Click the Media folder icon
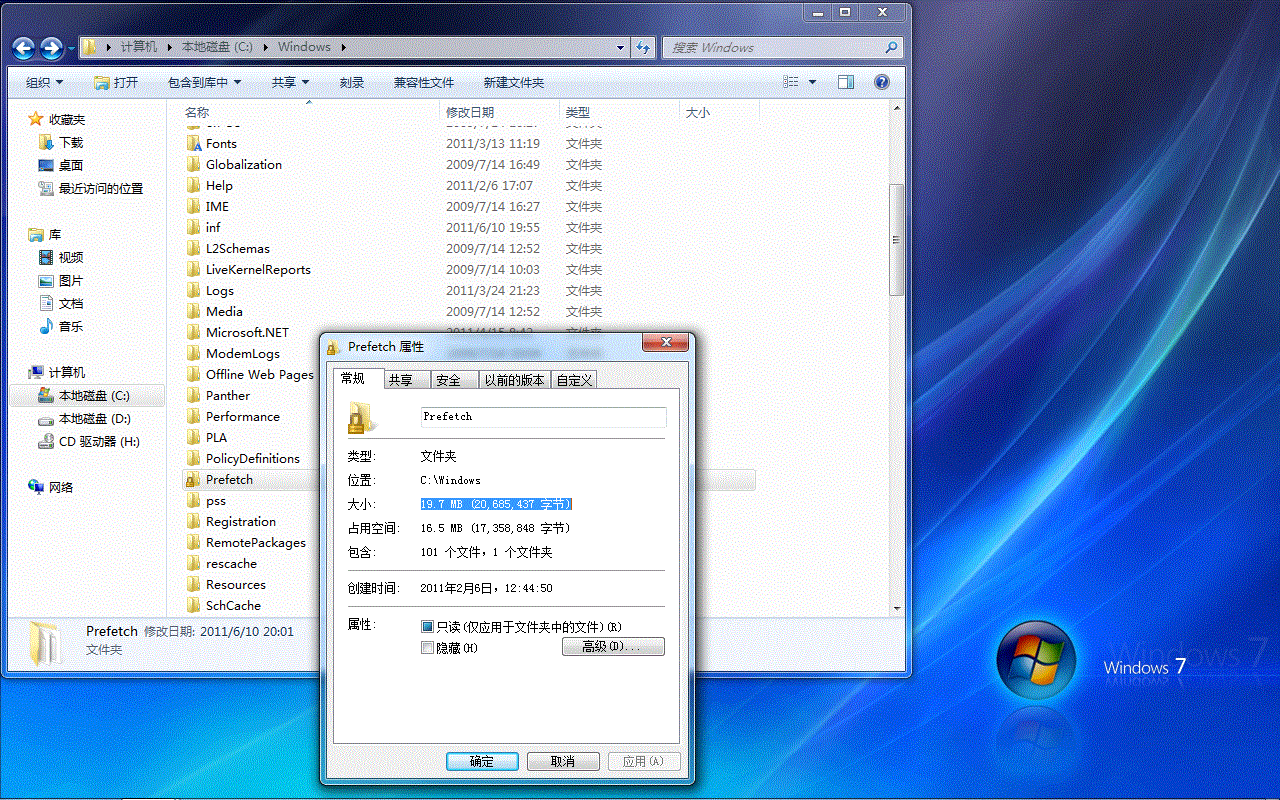 pos(193,311)
